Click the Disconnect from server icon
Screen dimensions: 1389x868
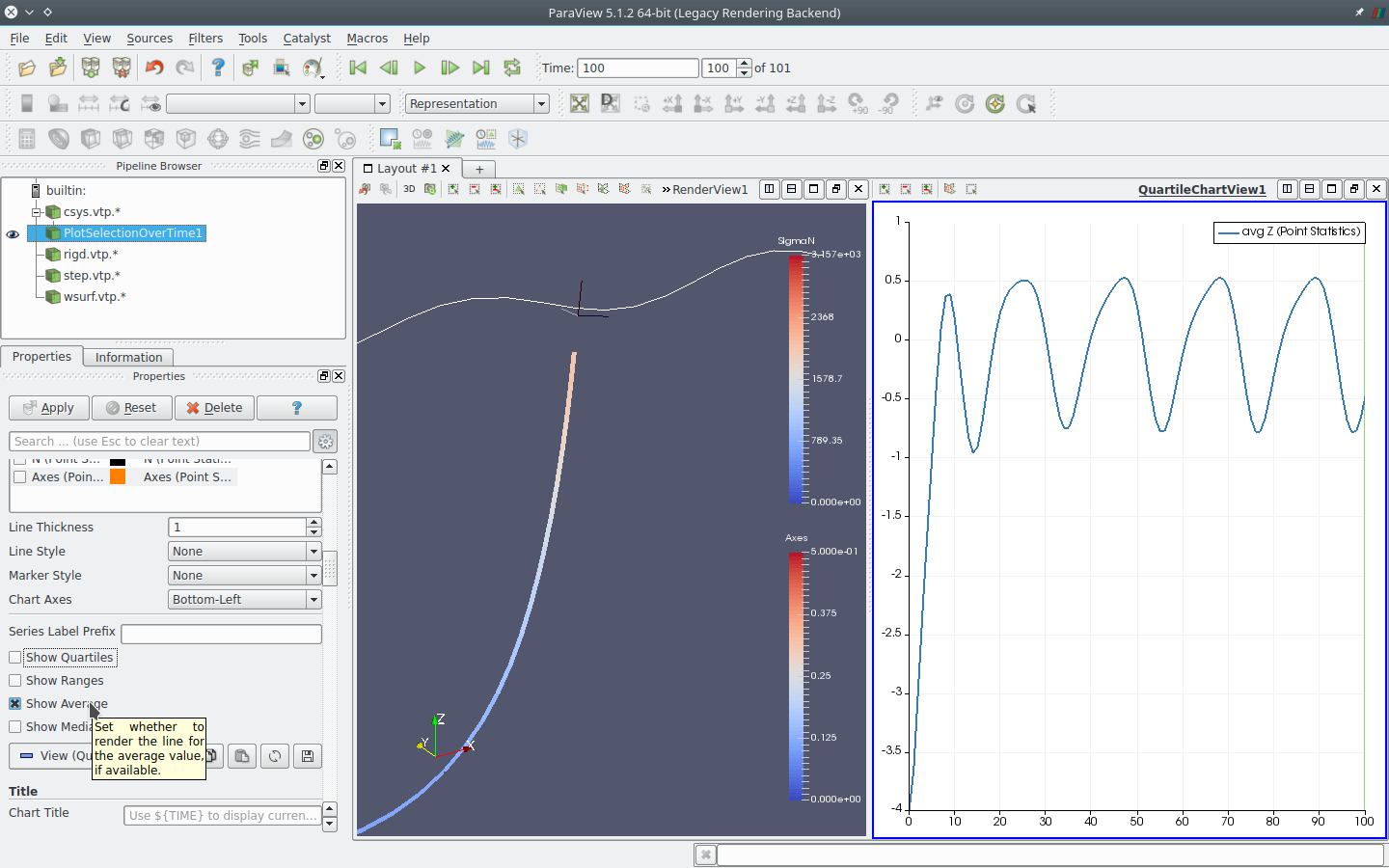122,68
